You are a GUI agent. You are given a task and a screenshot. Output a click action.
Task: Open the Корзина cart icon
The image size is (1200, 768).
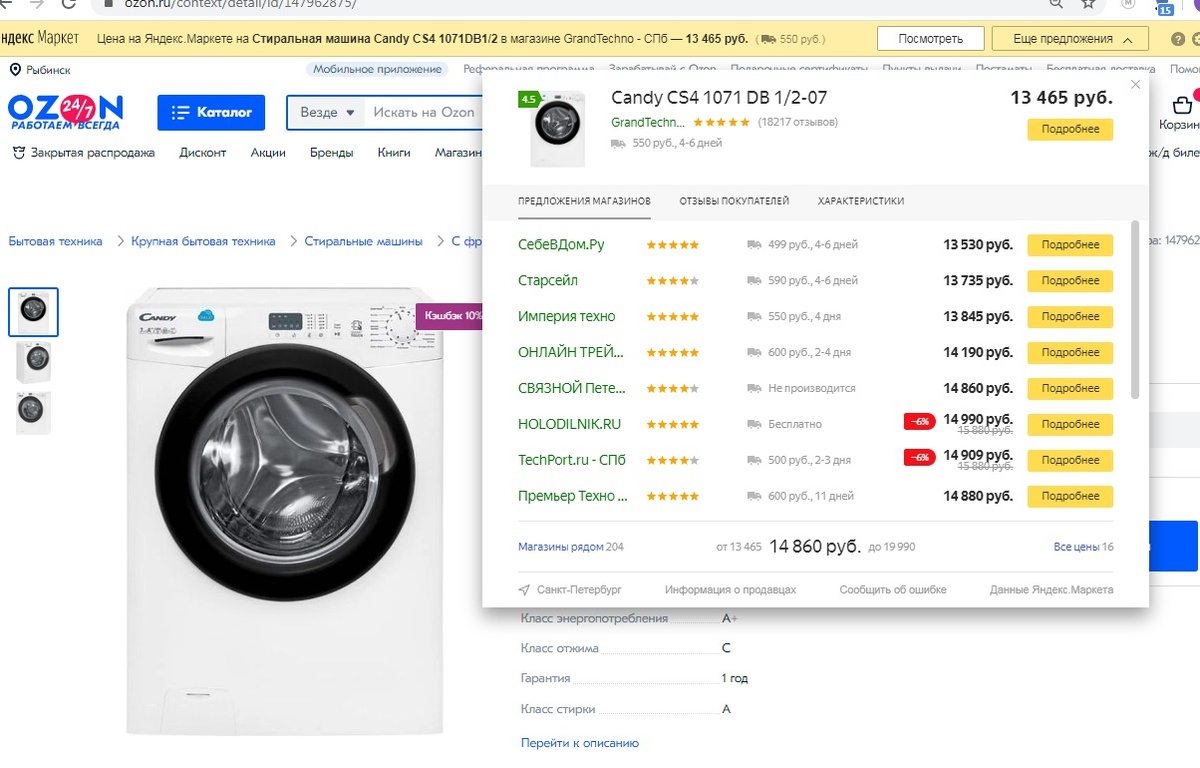pos(1182,105)
